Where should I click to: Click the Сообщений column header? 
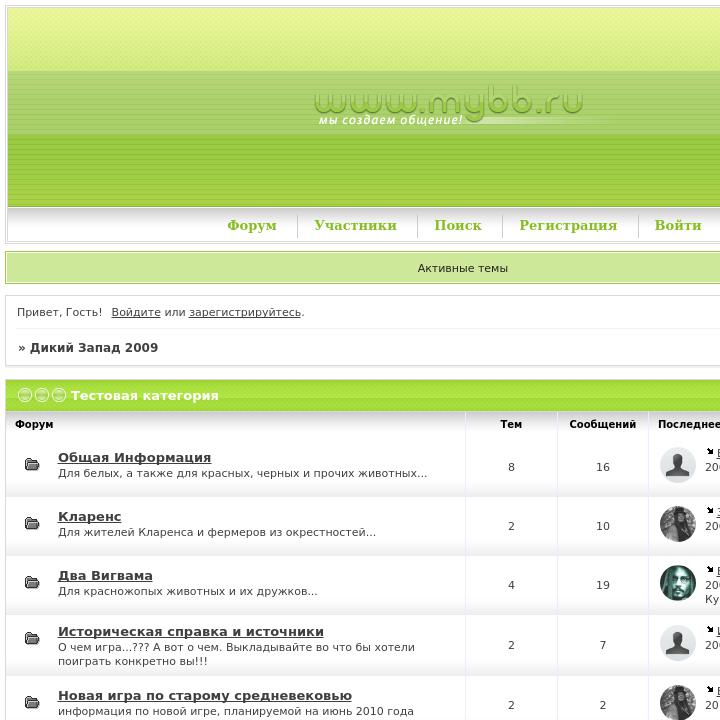(602, 424)
